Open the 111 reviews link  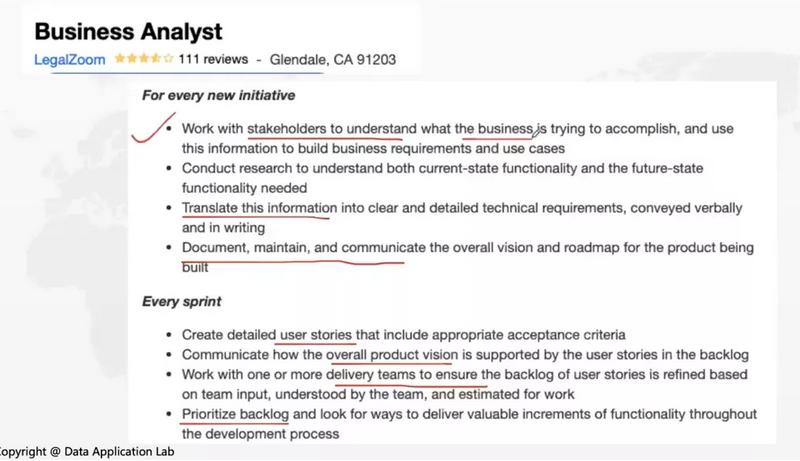coord(213,59)
